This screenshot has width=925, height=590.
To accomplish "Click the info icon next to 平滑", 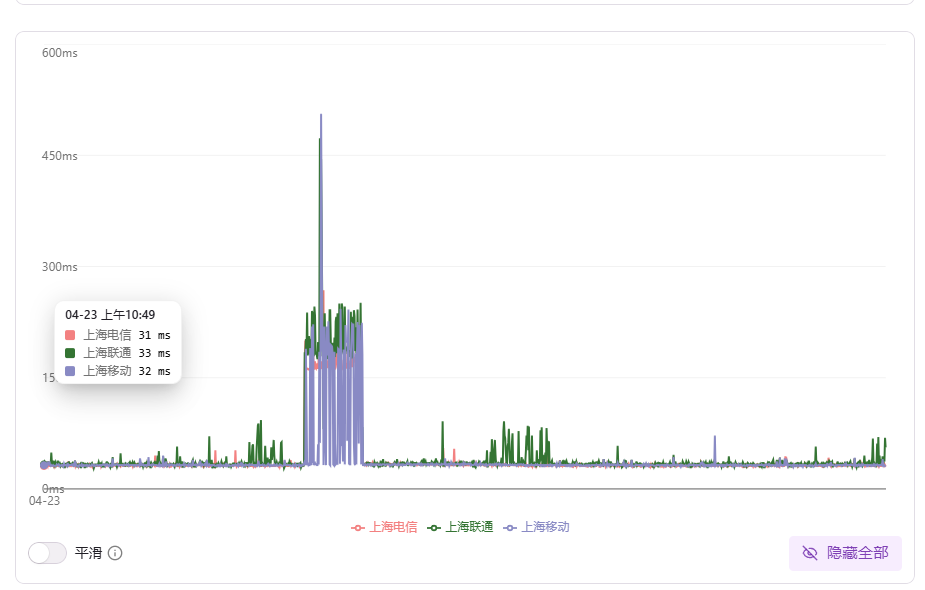I will [116, 553].
